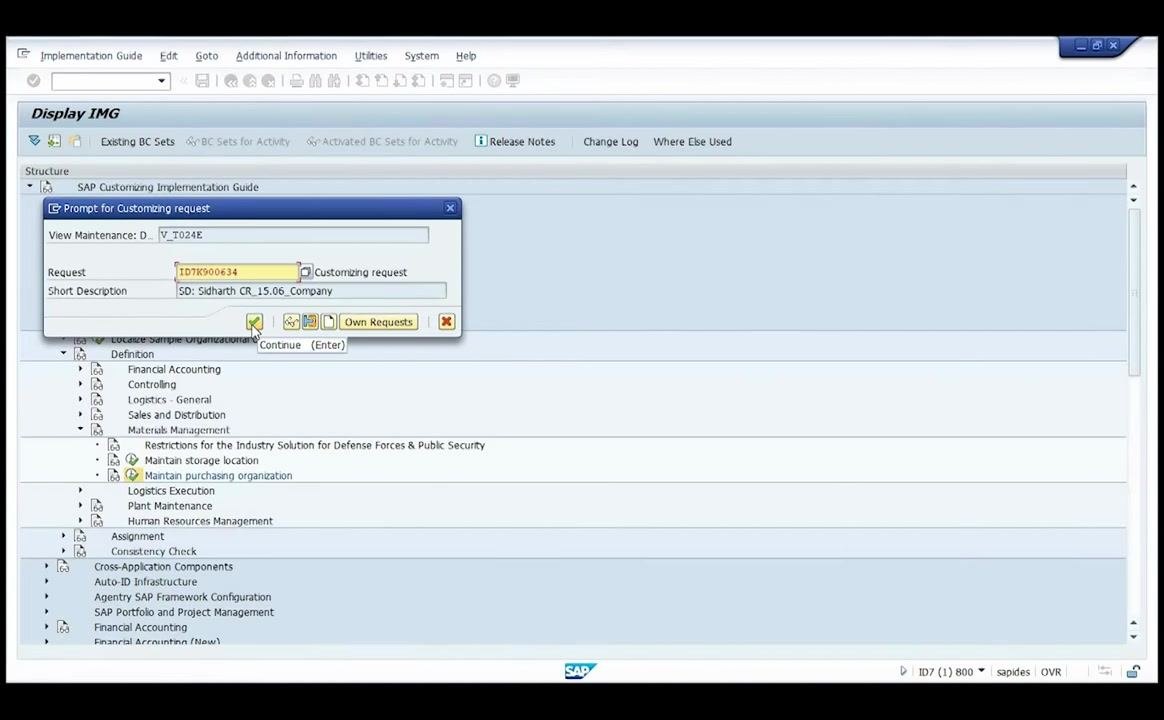Expand the Sales and Distribution node

point(80,414)
